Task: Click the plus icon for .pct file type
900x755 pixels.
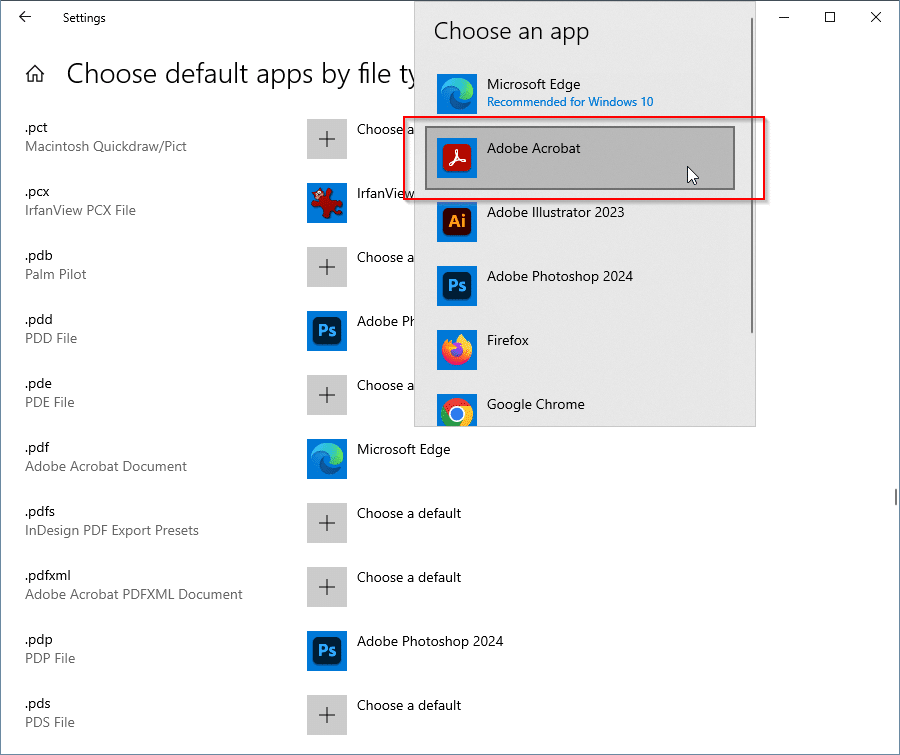Action: 327,139
